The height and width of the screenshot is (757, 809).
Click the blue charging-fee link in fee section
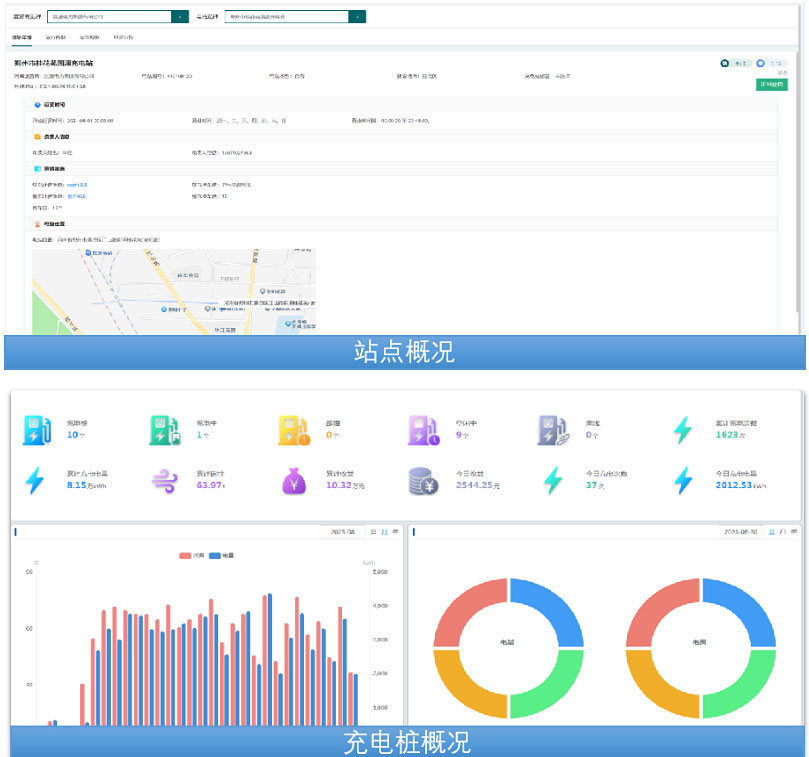(77, 185)
